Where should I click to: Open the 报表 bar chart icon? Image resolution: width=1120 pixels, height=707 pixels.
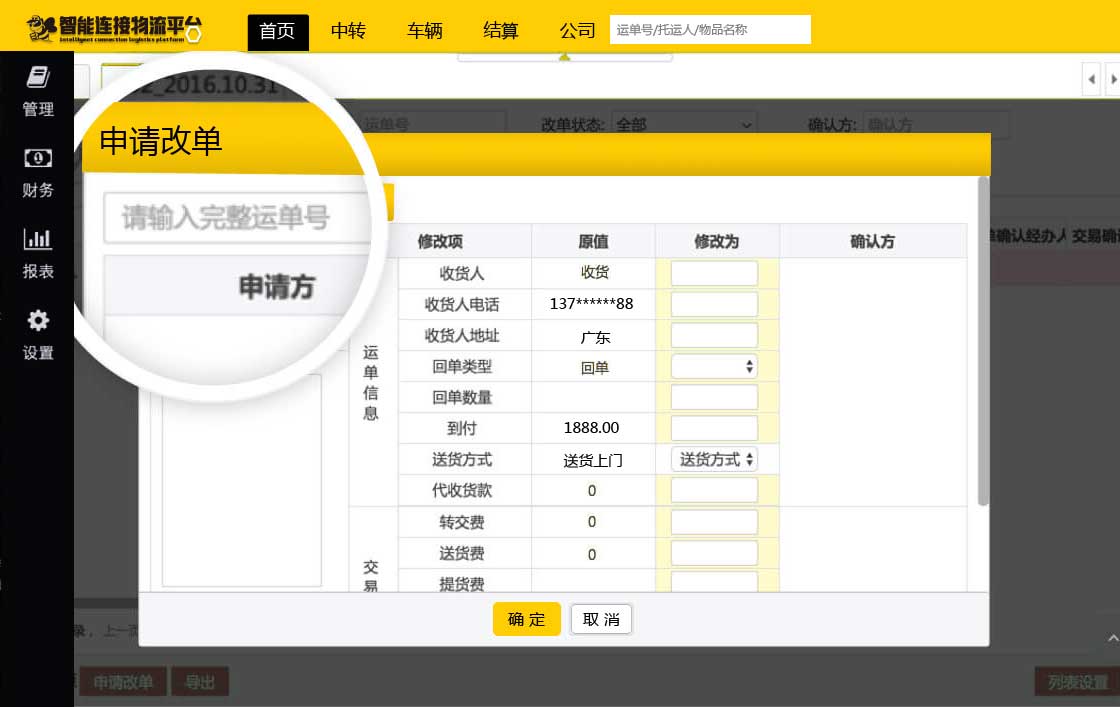[38, 239]
